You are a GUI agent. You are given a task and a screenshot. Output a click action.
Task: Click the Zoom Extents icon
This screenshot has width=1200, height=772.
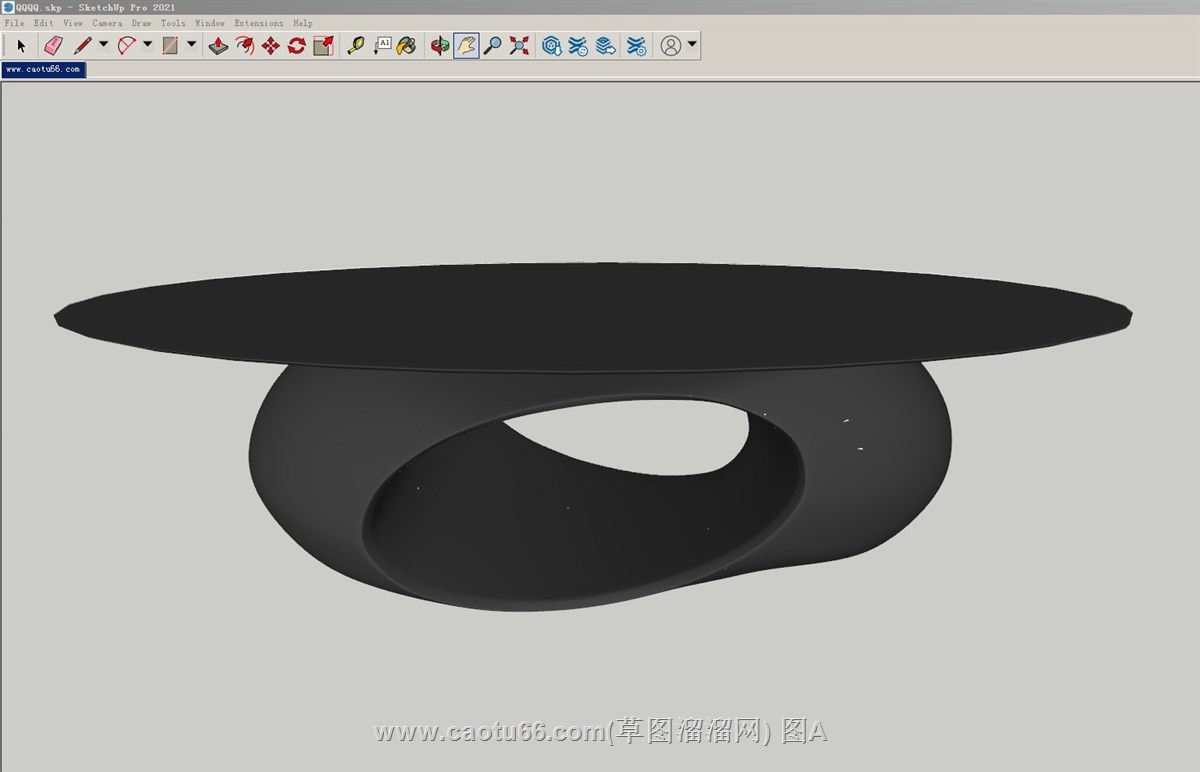pyautogui.click(x=518, y=45)
